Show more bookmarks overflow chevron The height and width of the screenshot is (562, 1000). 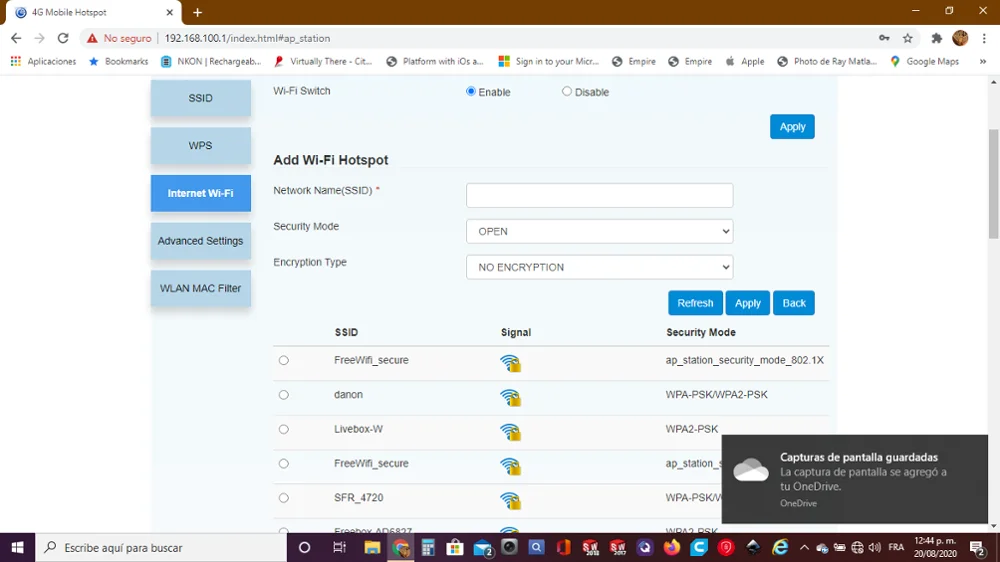pos(983,61)
